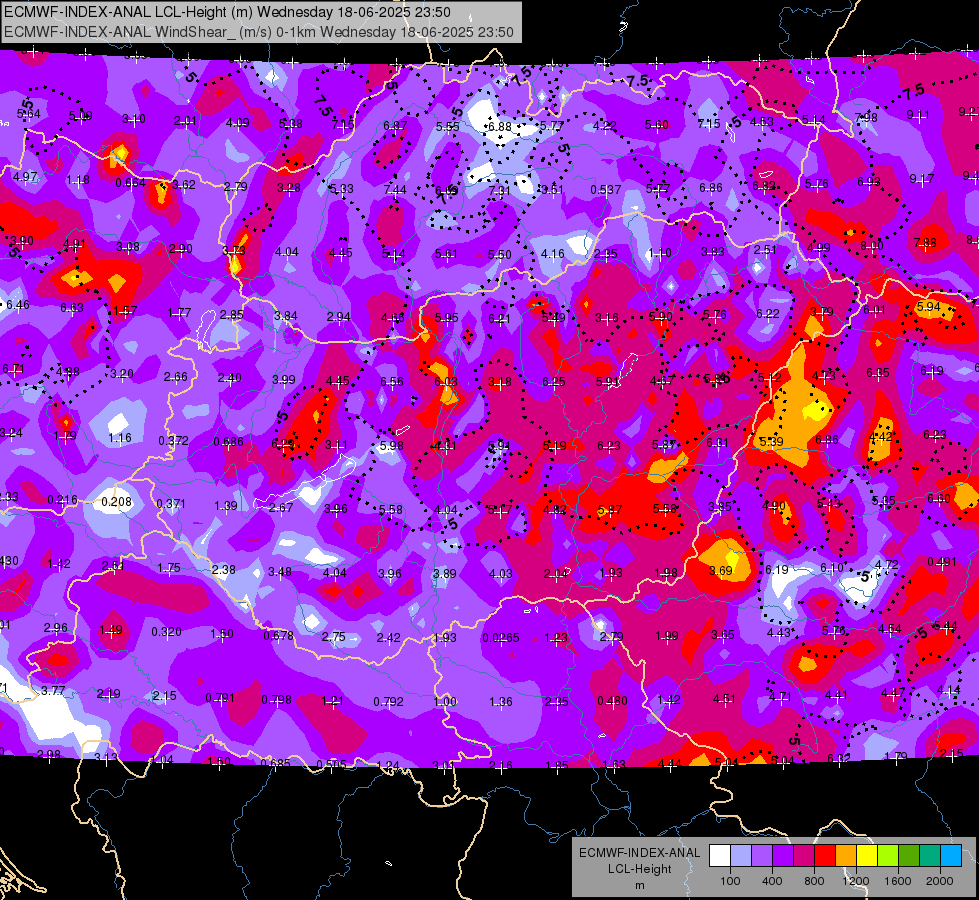Click the wind shear value '0.320'
Viewport: 979px width, 900px height.
click(x=167, y=631)
